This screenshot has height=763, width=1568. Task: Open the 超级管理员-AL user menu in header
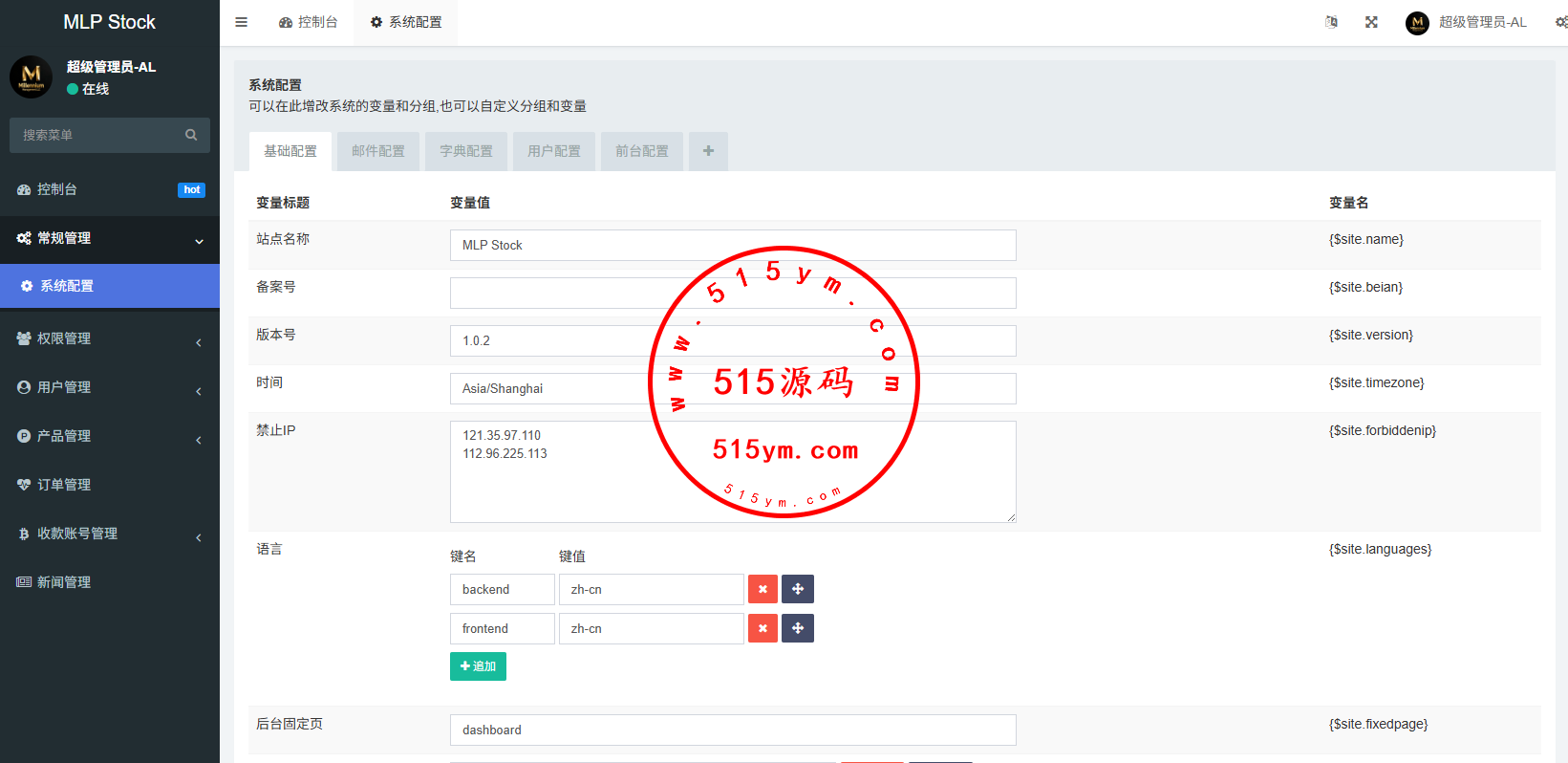click(1467, 22)
